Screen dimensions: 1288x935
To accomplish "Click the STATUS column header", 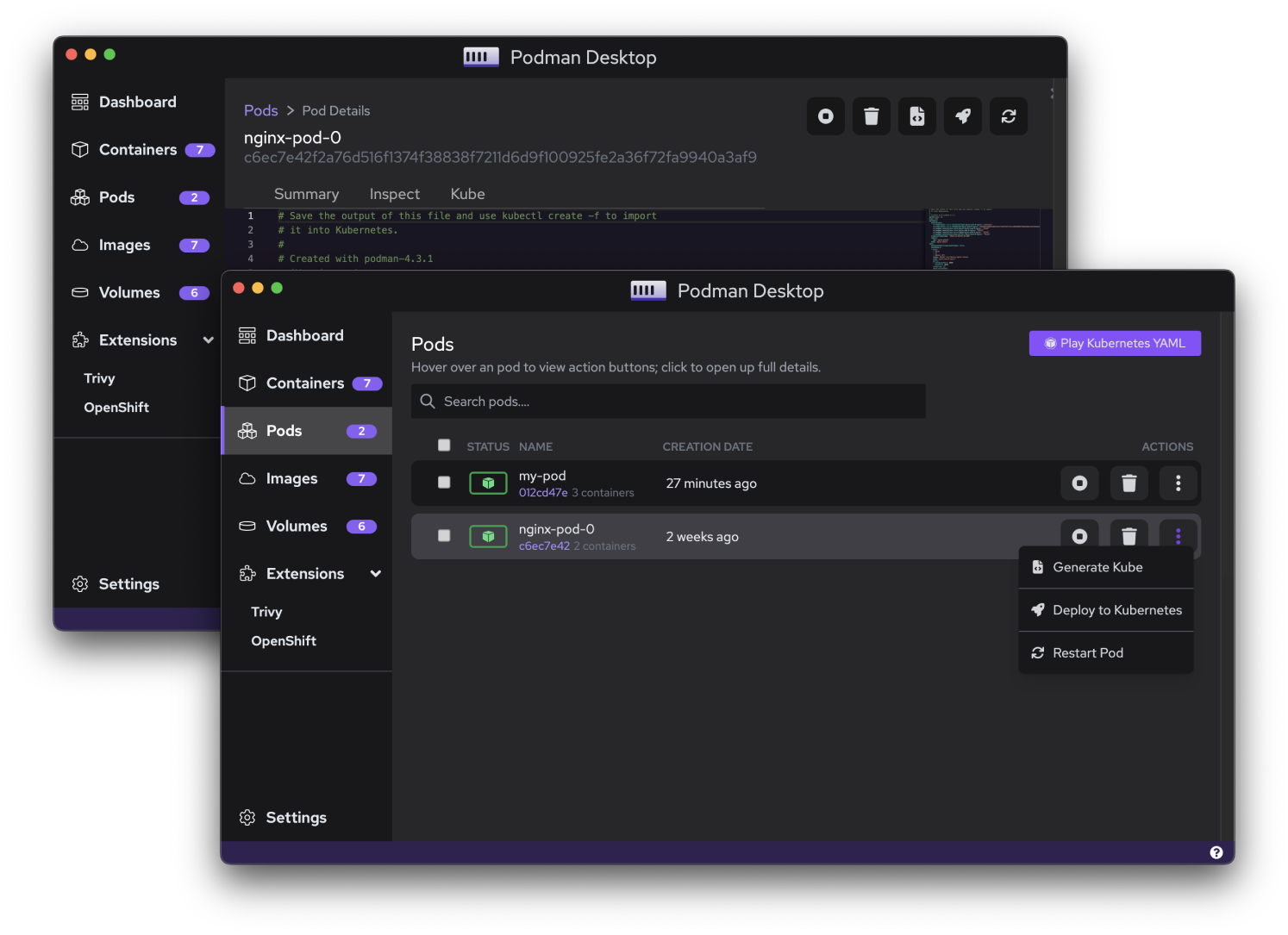I will [488, 446].
